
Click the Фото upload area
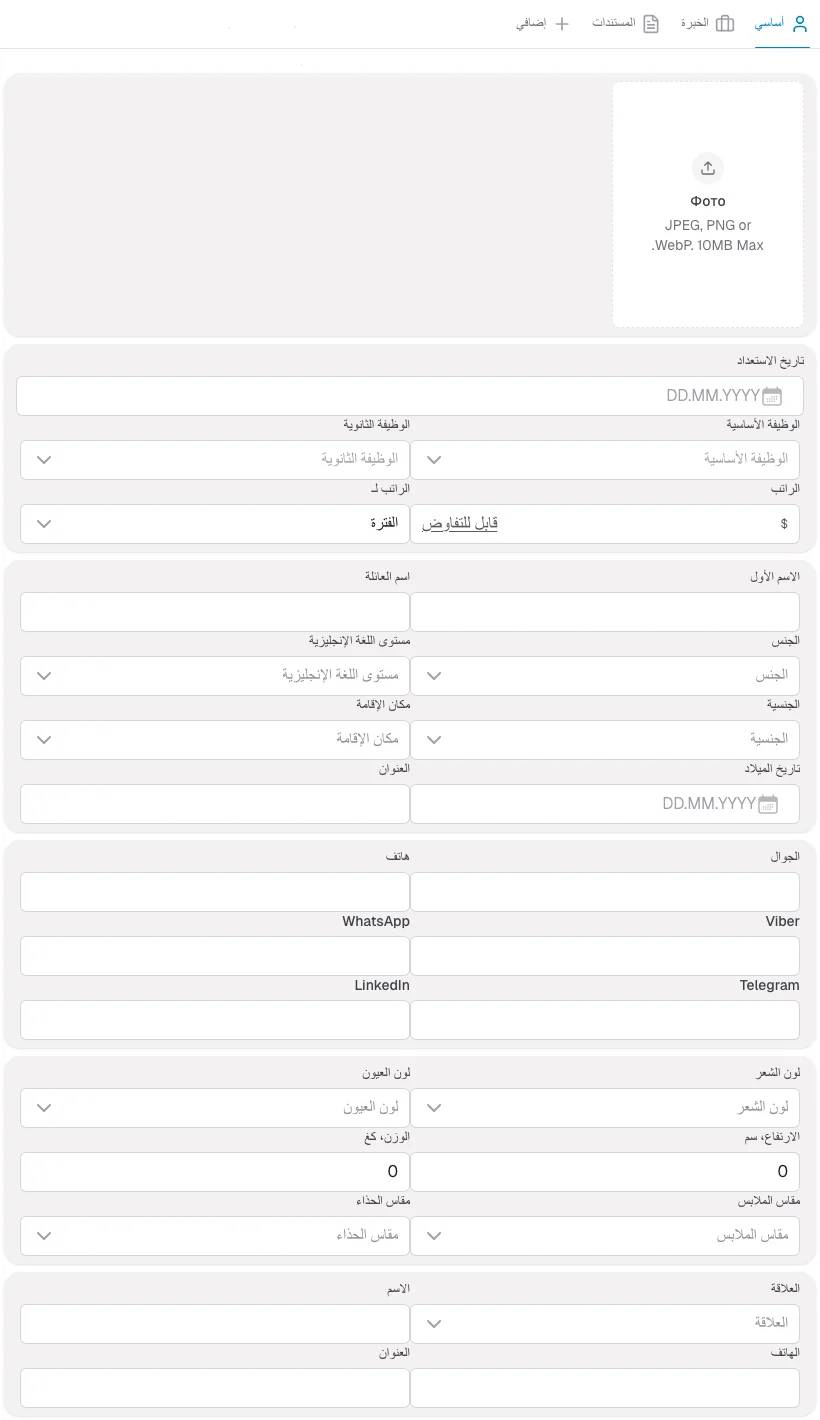(707, 203)
